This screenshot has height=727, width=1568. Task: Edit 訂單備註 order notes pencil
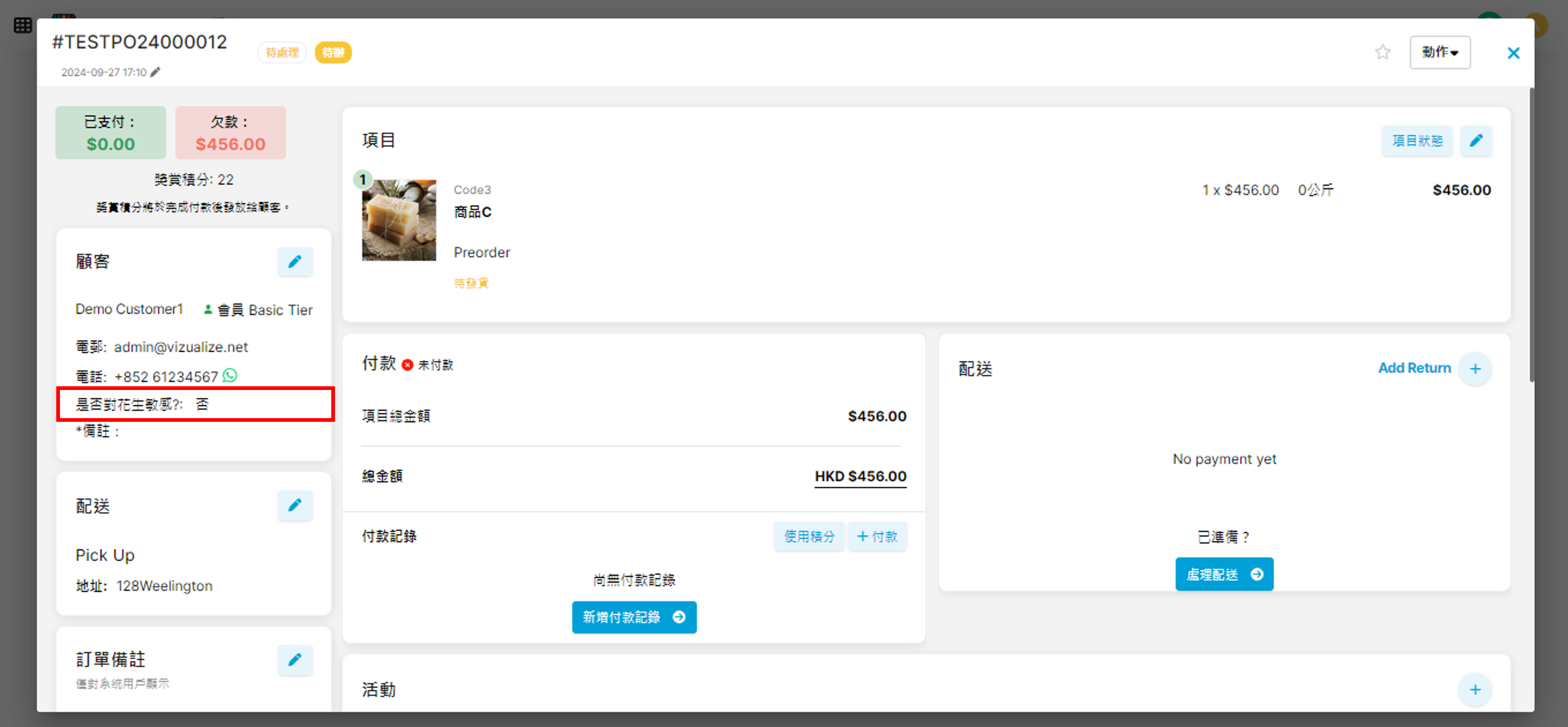pos(295,660)
